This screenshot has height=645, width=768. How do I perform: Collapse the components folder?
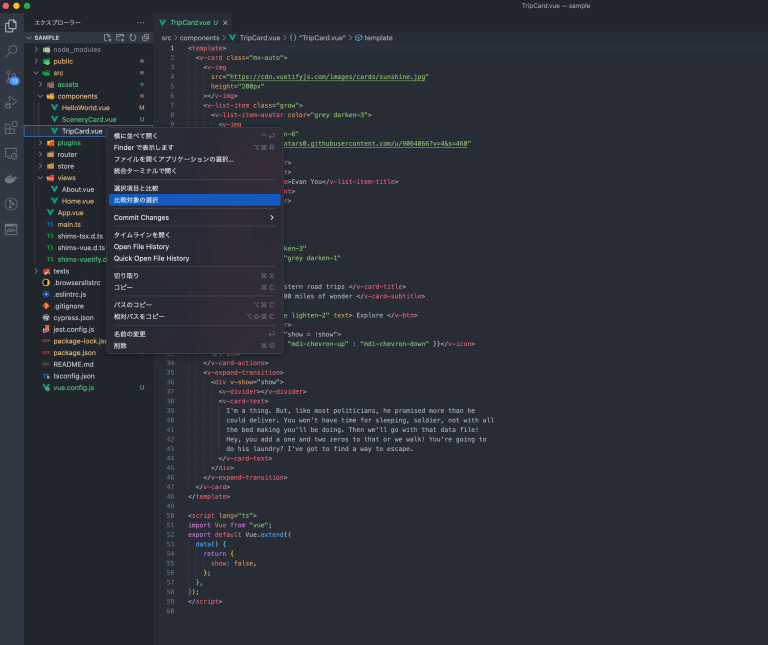77,96
